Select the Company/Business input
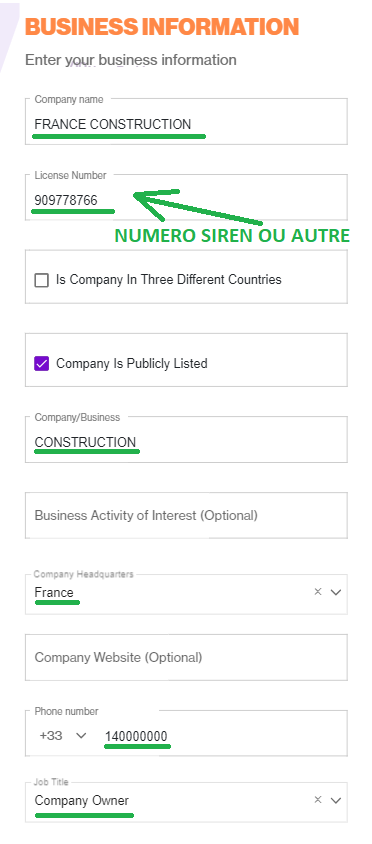The height and width of the screenshot is (844, 372). point(186,439)
